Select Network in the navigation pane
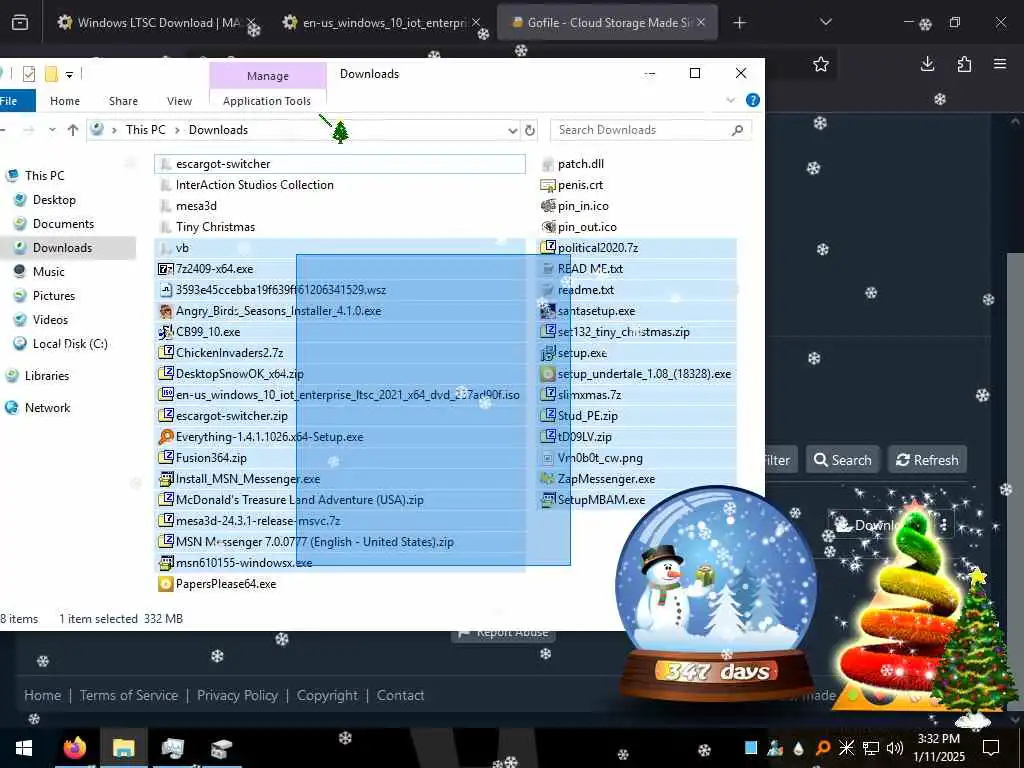Image resolution: width=1024 pixels, height=768 pixels. [47, 408]
